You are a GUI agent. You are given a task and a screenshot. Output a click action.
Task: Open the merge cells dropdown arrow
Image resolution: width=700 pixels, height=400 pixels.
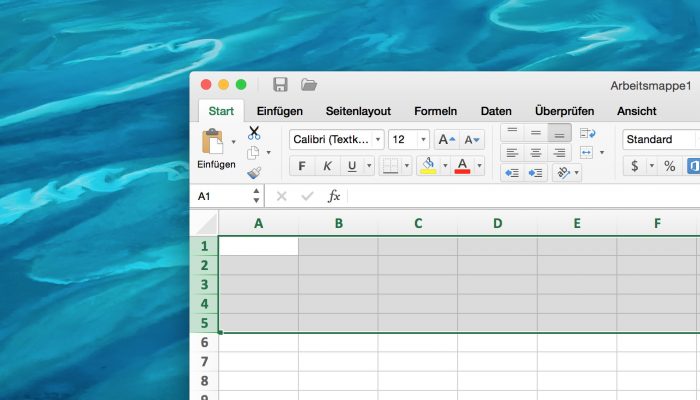tap(602, 153)
